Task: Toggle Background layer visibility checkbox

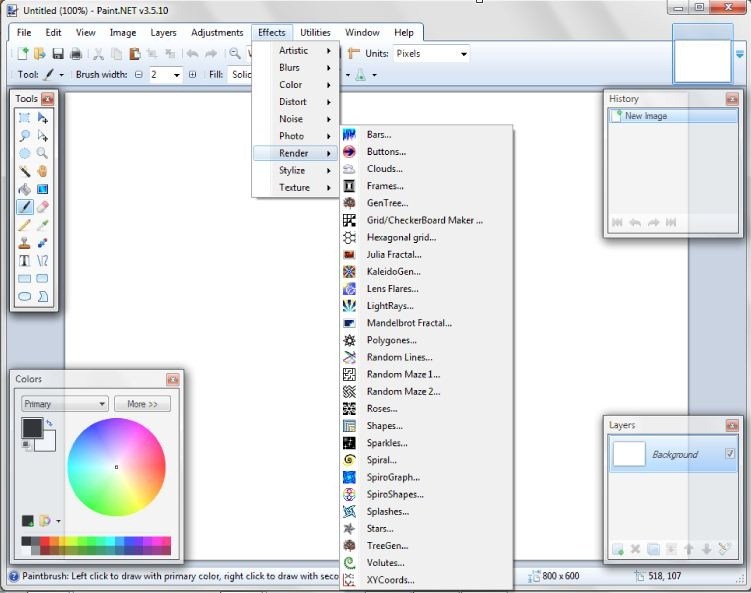Action: 730,453
